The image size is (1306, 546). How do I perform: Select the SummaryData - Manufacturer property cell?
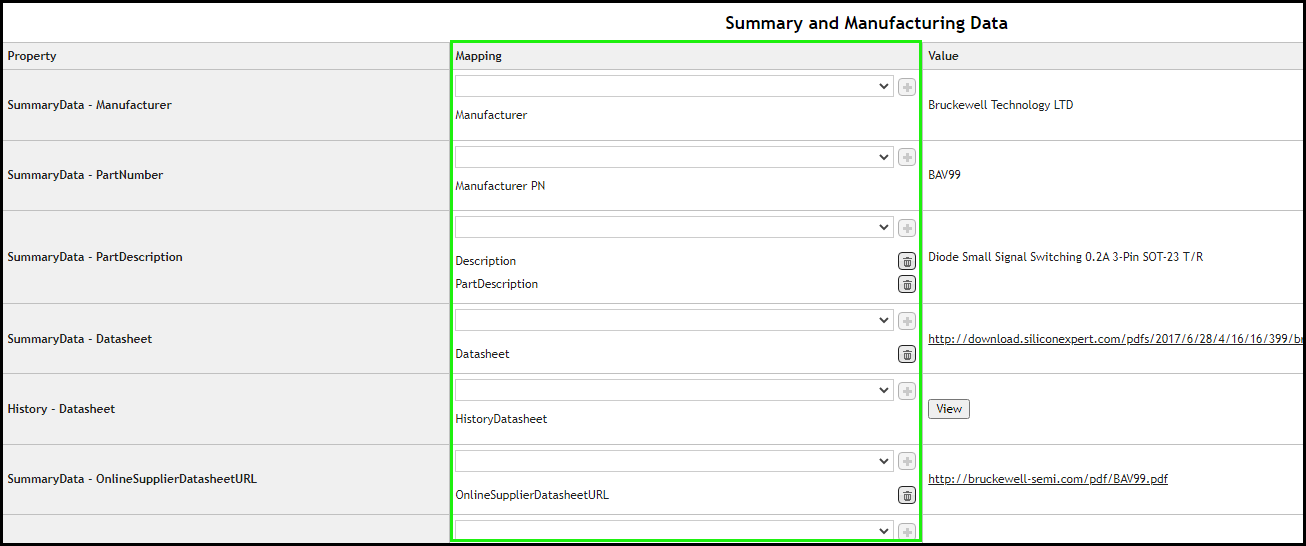tap(225, 105)
